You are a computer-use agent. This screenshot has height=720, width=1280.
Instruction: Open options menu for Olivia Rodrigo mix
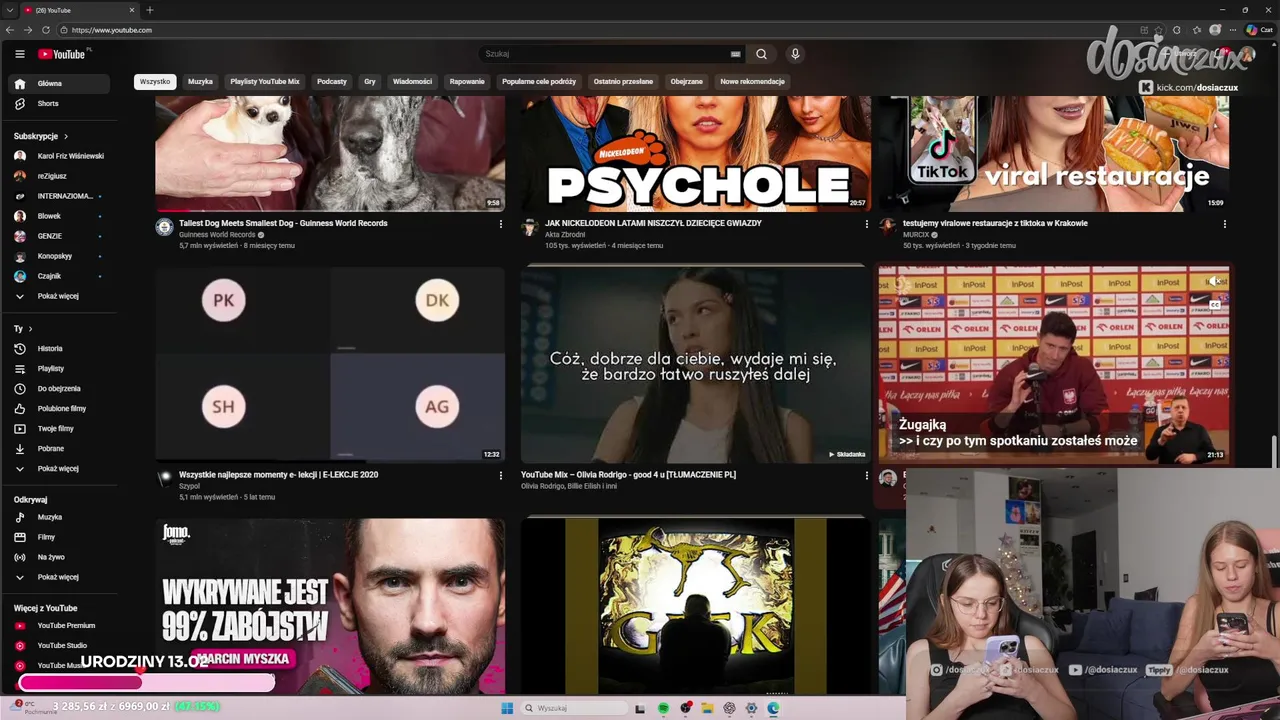(x=867, y=476)
